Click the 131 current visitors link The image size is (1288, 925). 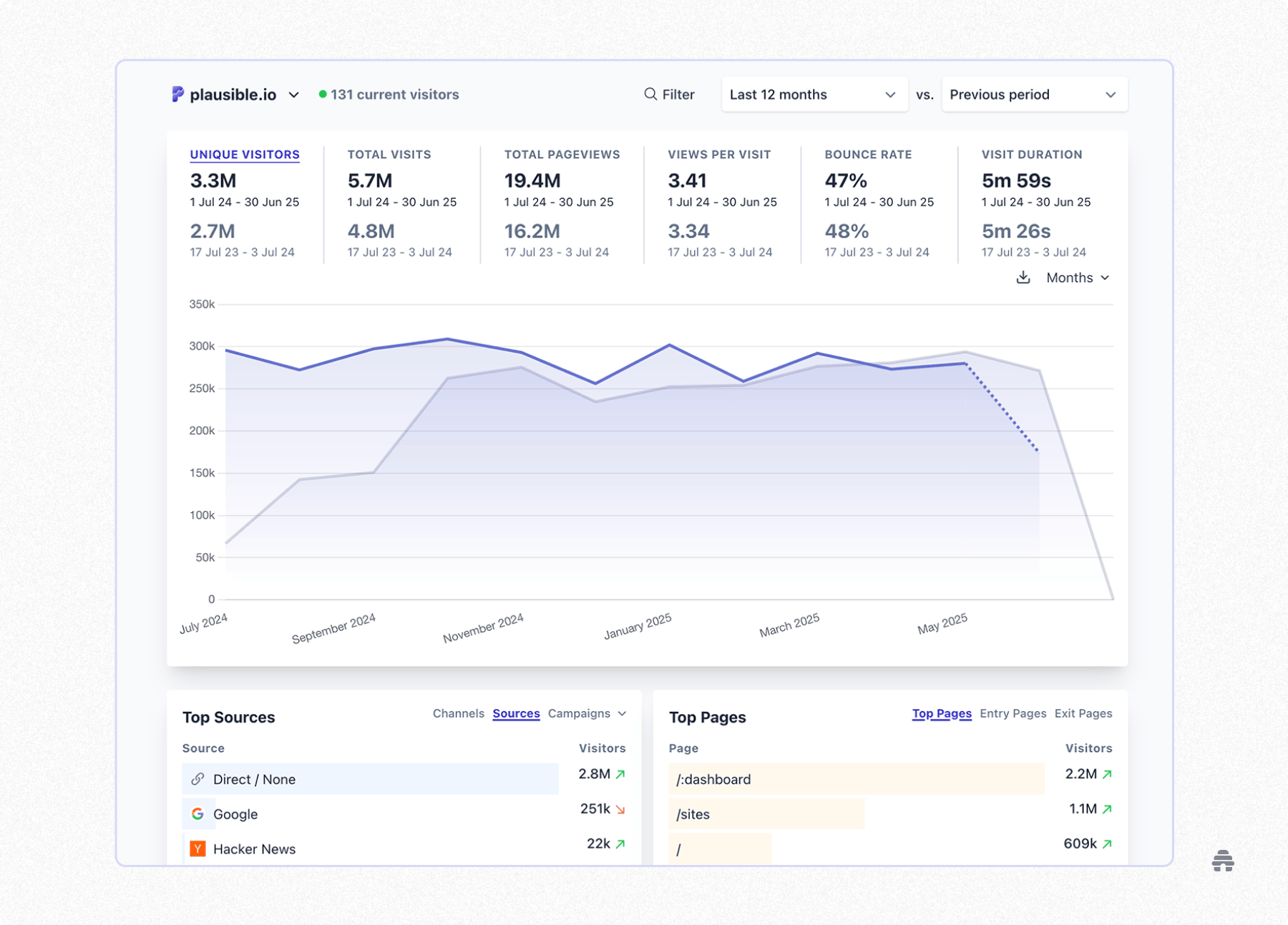pyautogui.click(x=396, y=94)
